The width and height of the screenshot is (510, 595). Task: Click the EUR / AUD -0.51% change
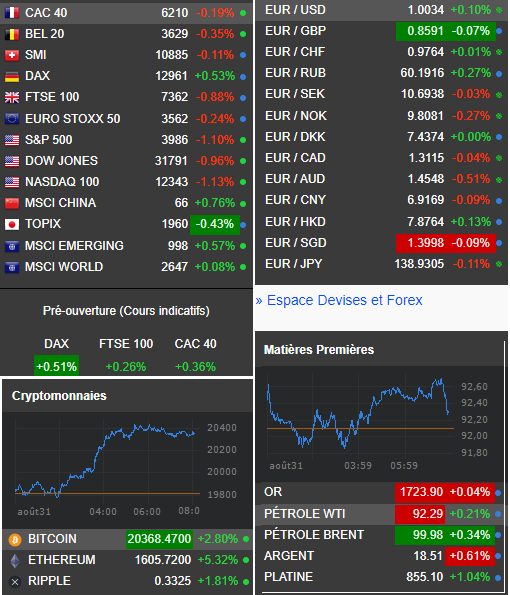coord(471,179)
